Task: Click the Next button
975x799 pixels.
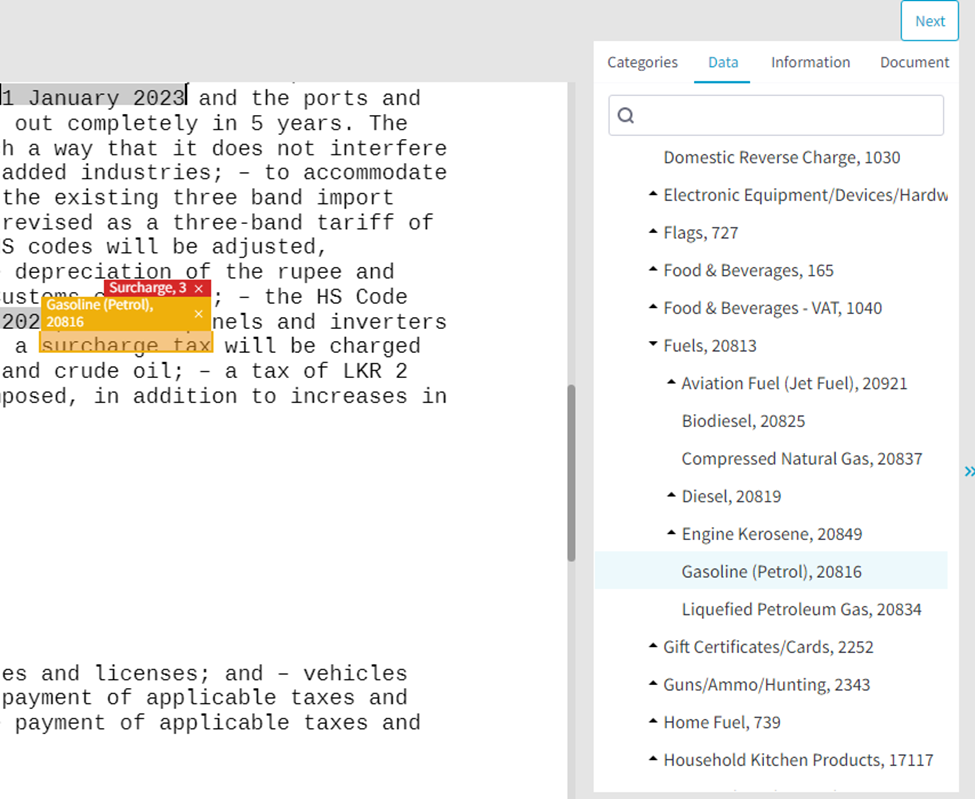Action: tap(929, 20)
